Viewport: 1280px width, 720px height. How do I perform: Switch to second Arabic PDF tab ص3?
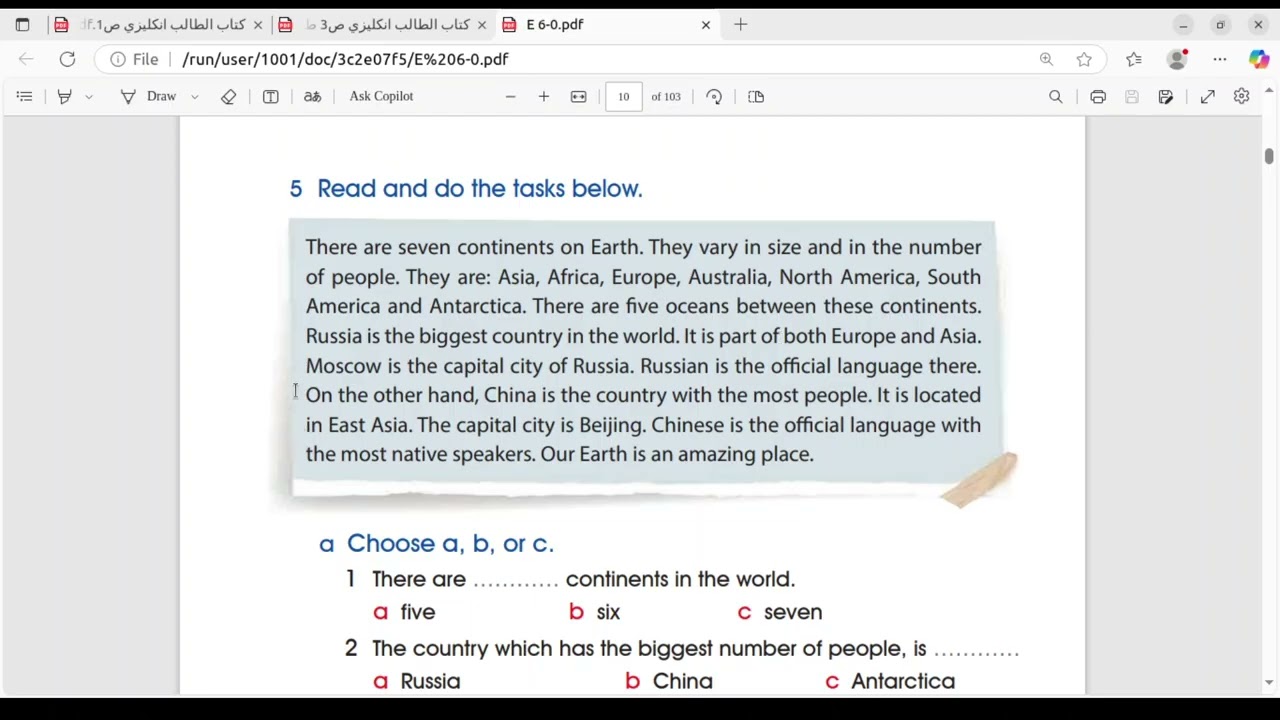[382, 24]
